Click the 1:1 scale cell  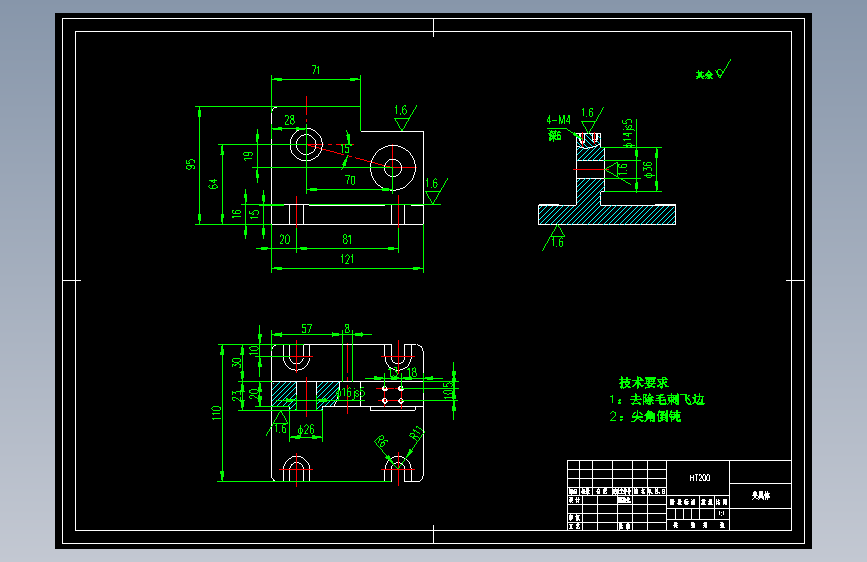[x=722, y=513]
